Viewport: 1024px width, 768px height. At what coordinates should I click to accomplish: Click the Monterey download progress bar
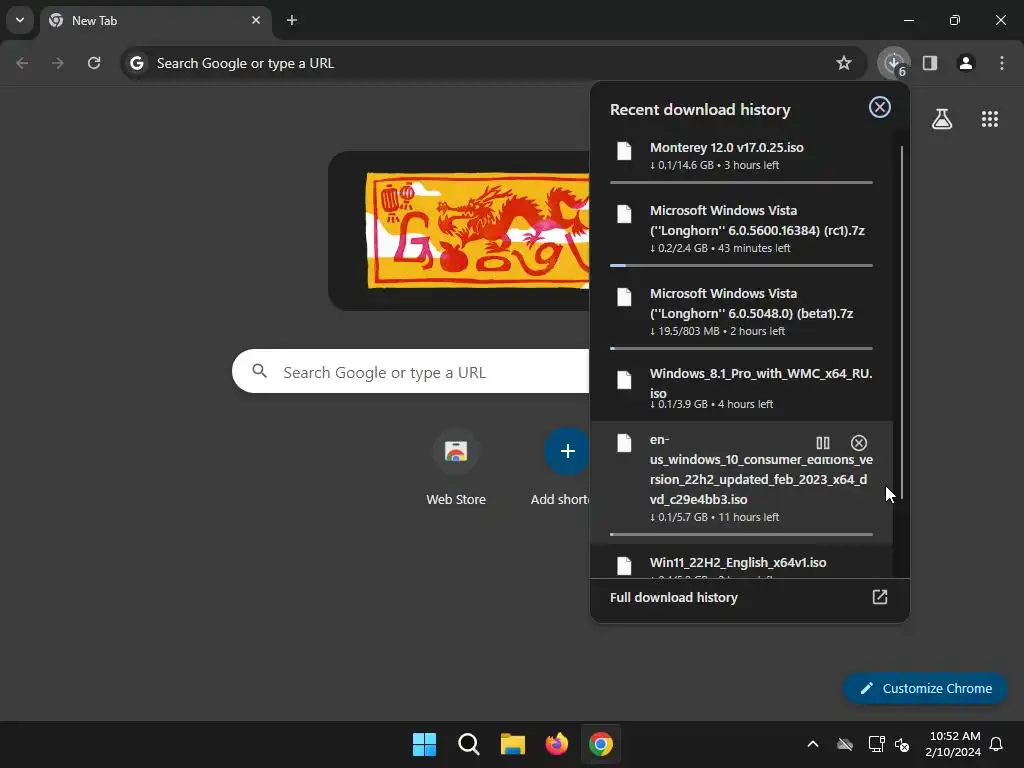pyautogui.click(x=741, y=183)
